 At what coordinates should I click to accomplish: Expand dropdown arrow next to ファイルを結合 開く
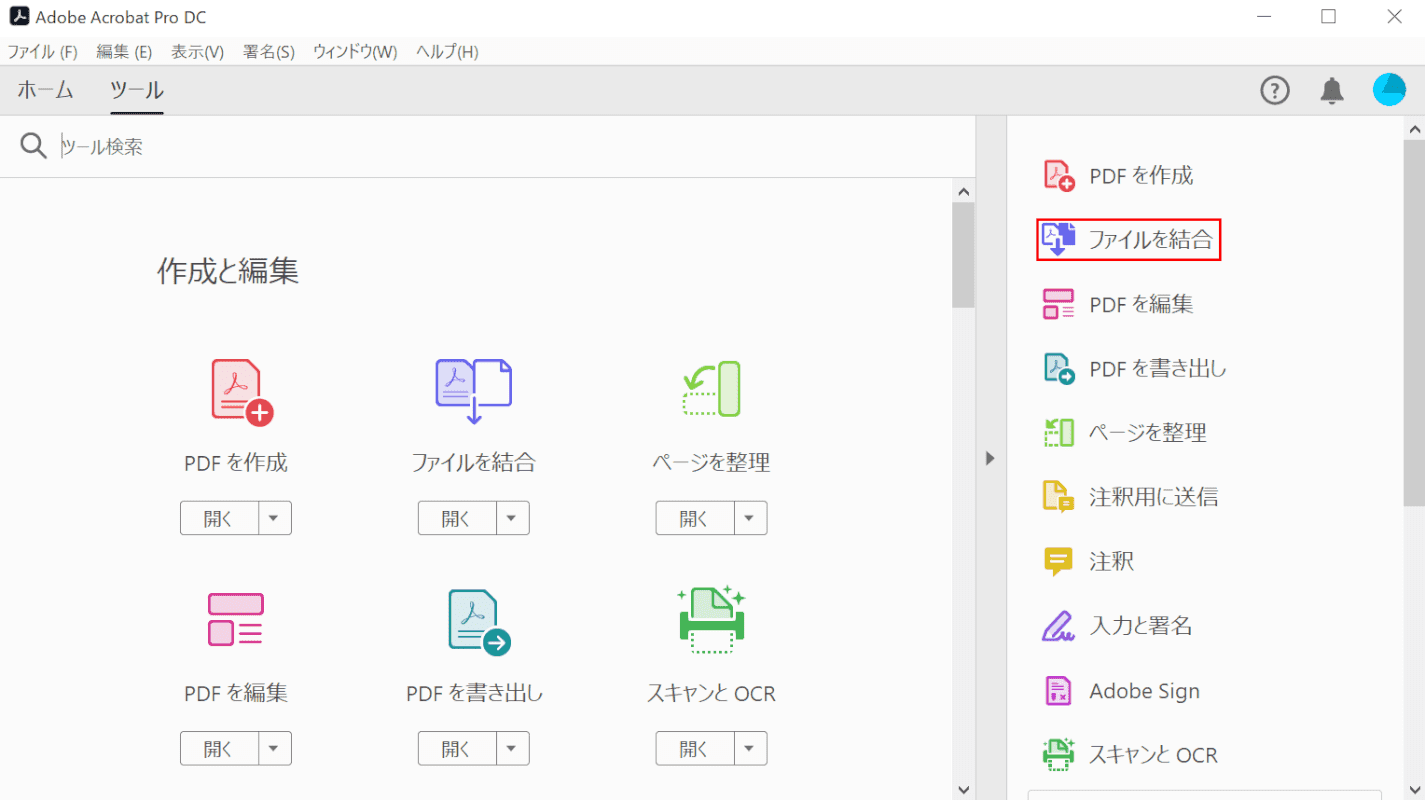tap(512, 518)
